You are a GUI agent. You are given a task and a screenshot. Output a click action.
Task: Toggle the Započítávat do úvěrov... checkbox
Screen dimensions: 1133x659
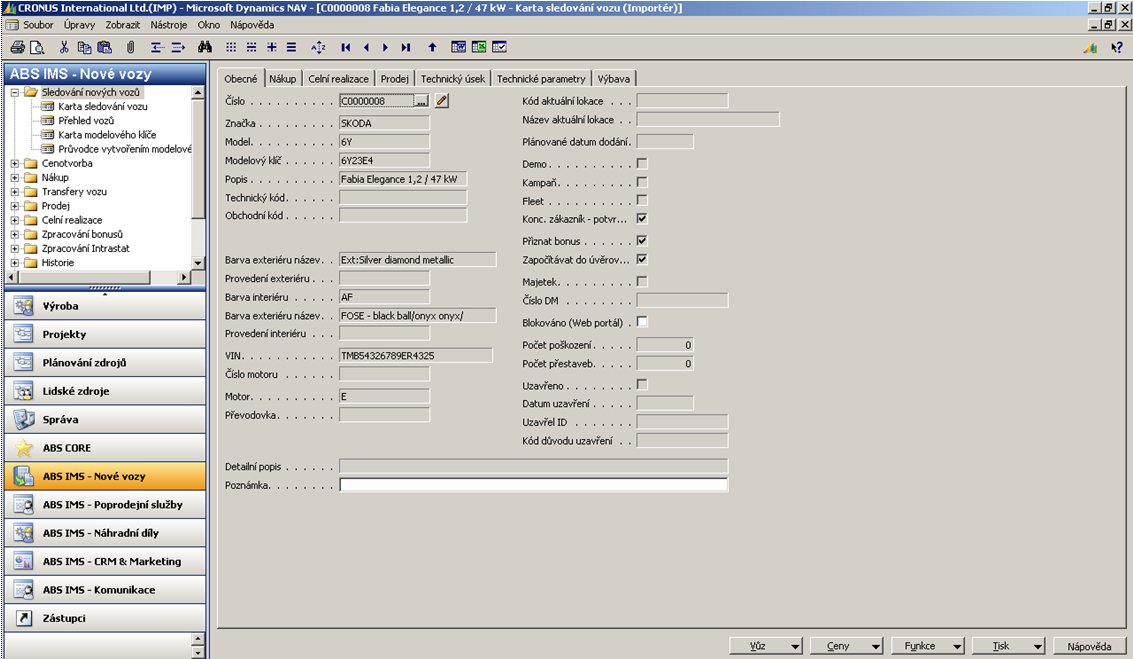click(x=642, y=259)
